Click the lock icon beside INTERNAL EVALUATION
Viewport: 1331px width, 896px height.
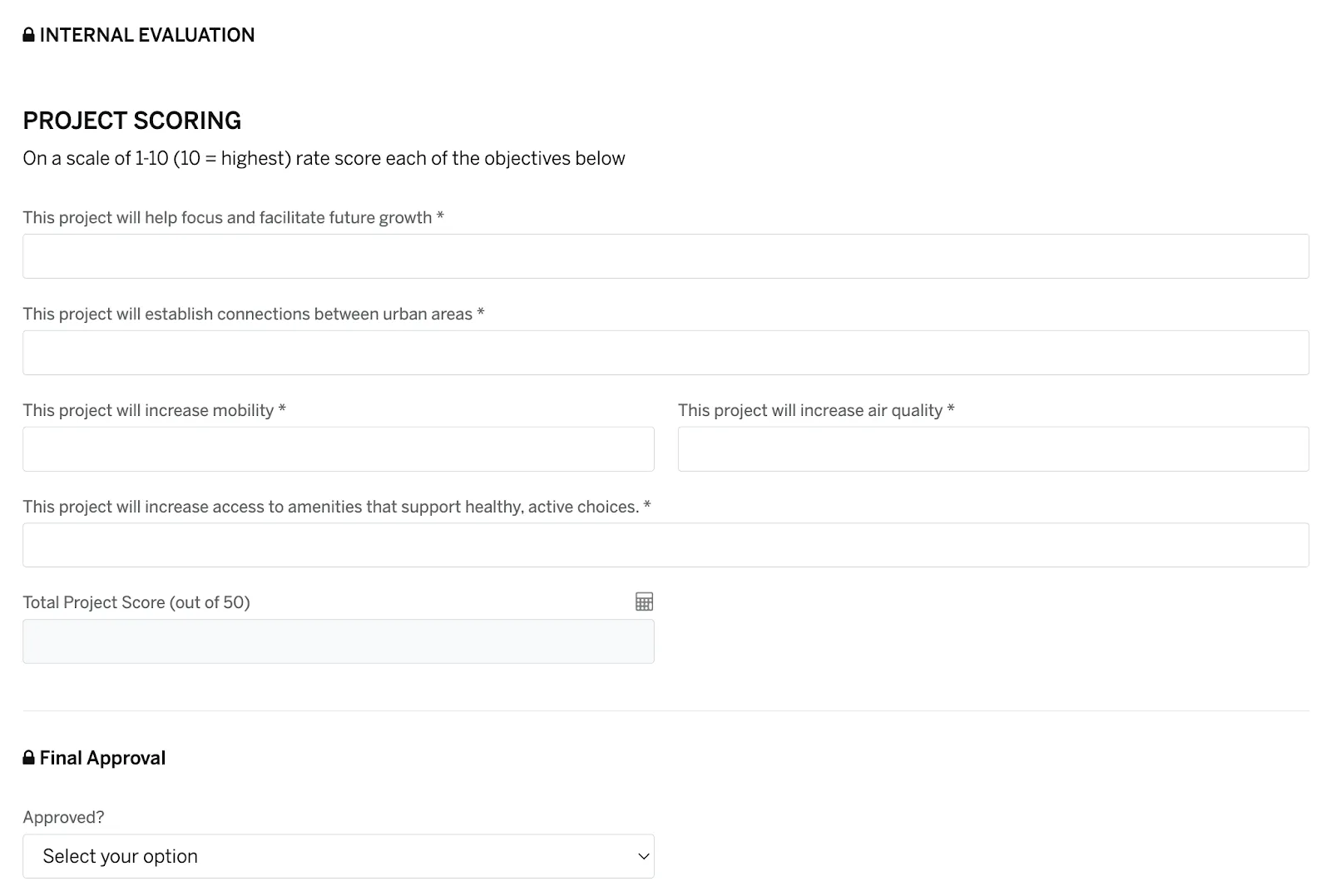pyautogui.click(x=28, y=35)
